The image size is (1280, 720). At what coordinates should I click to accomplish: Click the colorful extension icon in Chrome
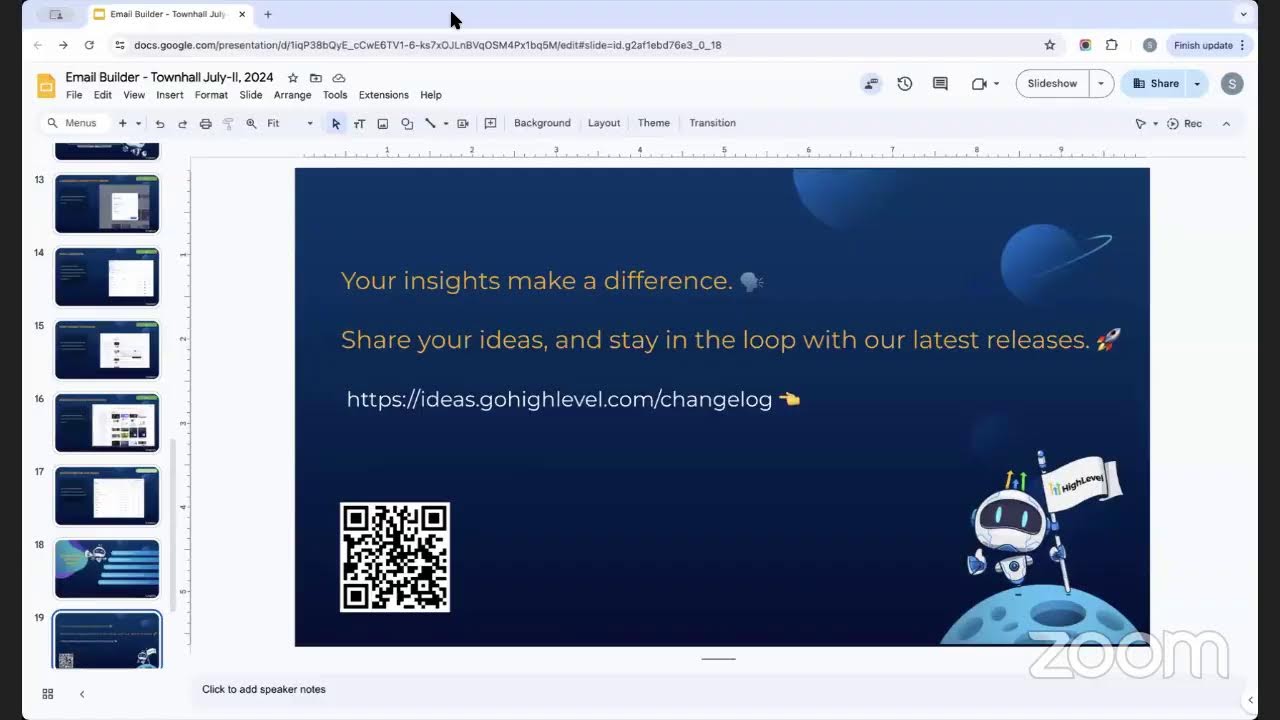click(x=1085, y=45)
